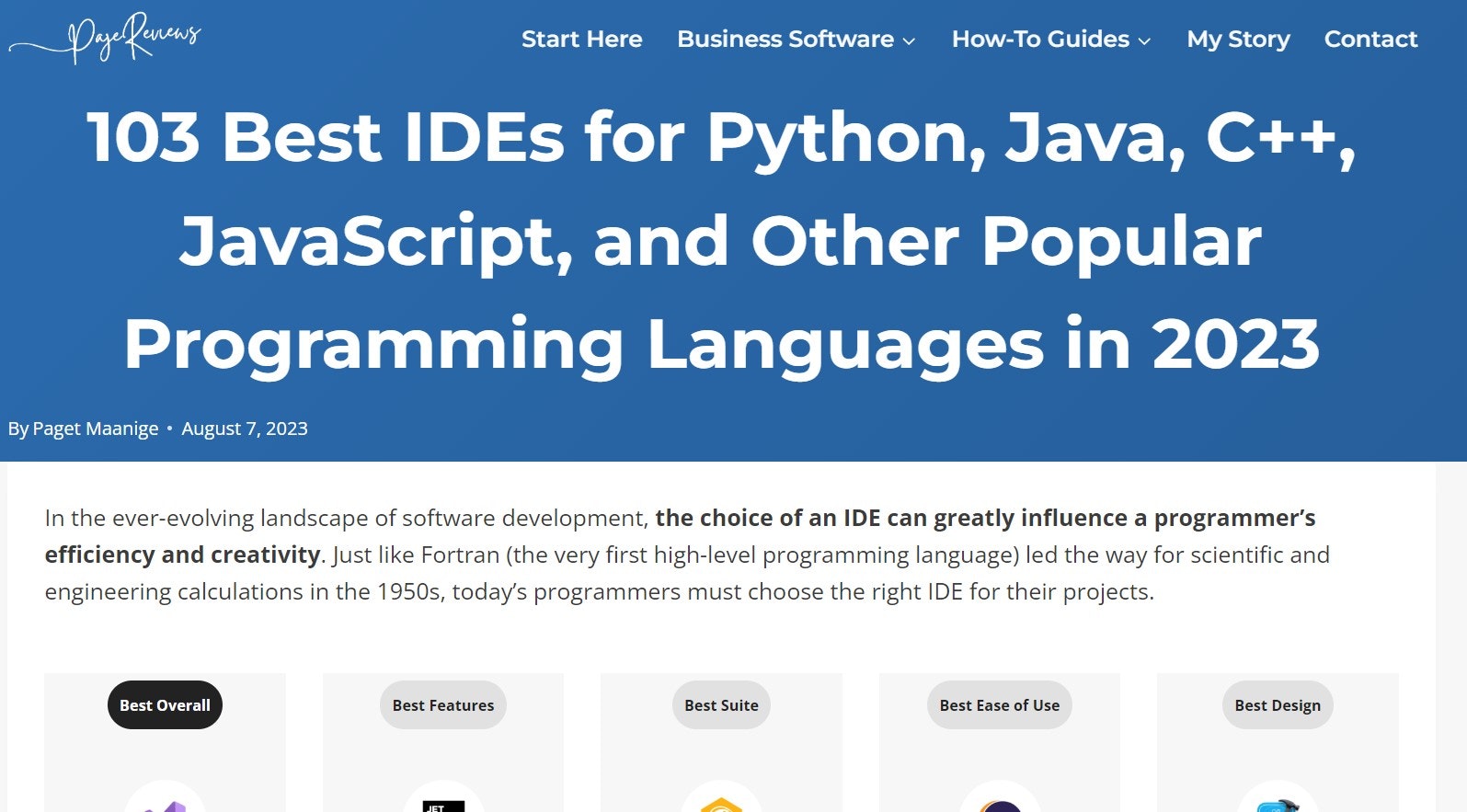Image resolution: width=1467 pixels, height=812 pixels.
Task: Select the Best Design badge
Action: [x=1278, y=705]
